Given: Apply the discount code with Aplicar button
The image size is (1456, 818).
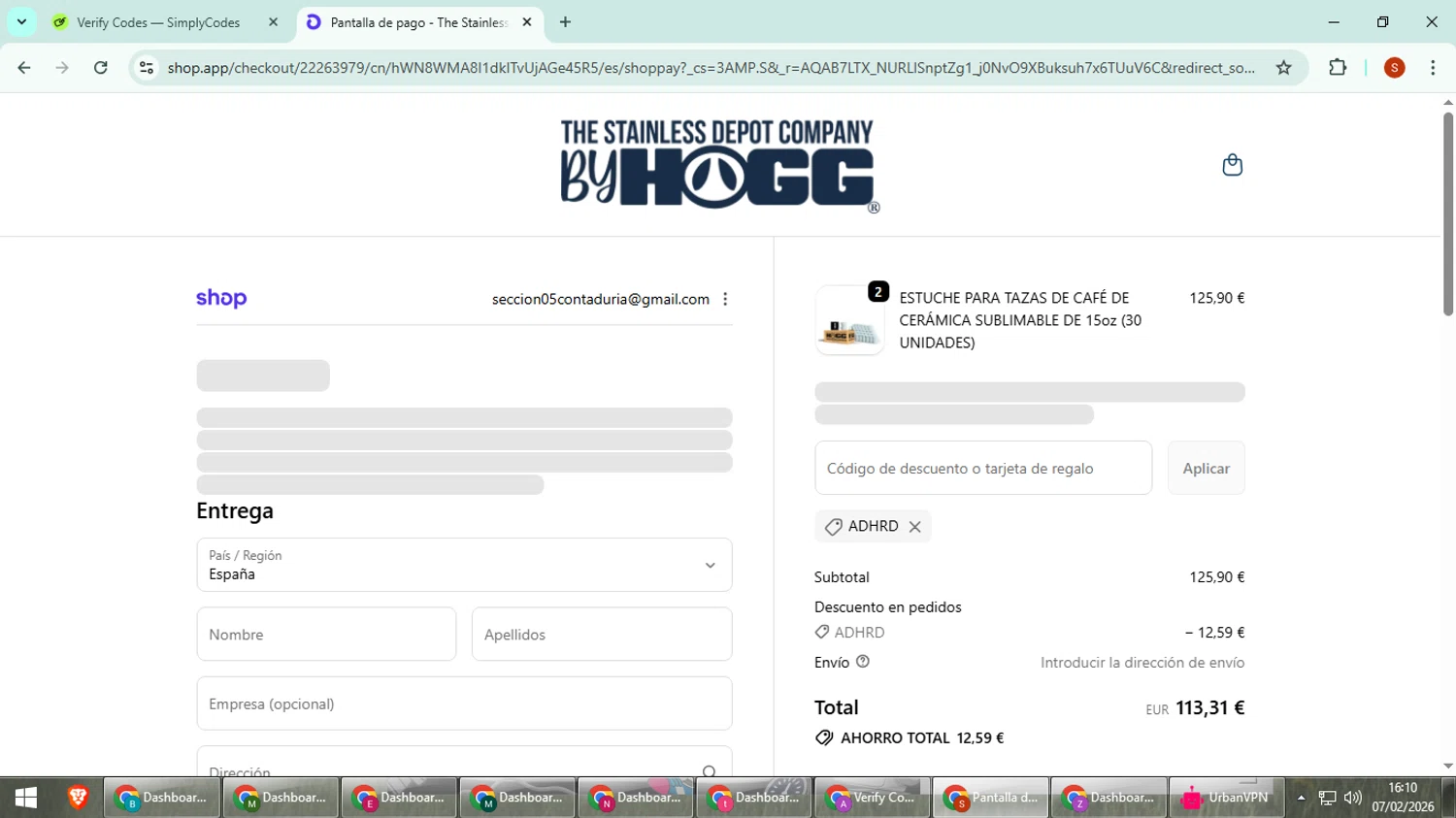Looking at the screenshot, I should click(x=1206, y=468).
